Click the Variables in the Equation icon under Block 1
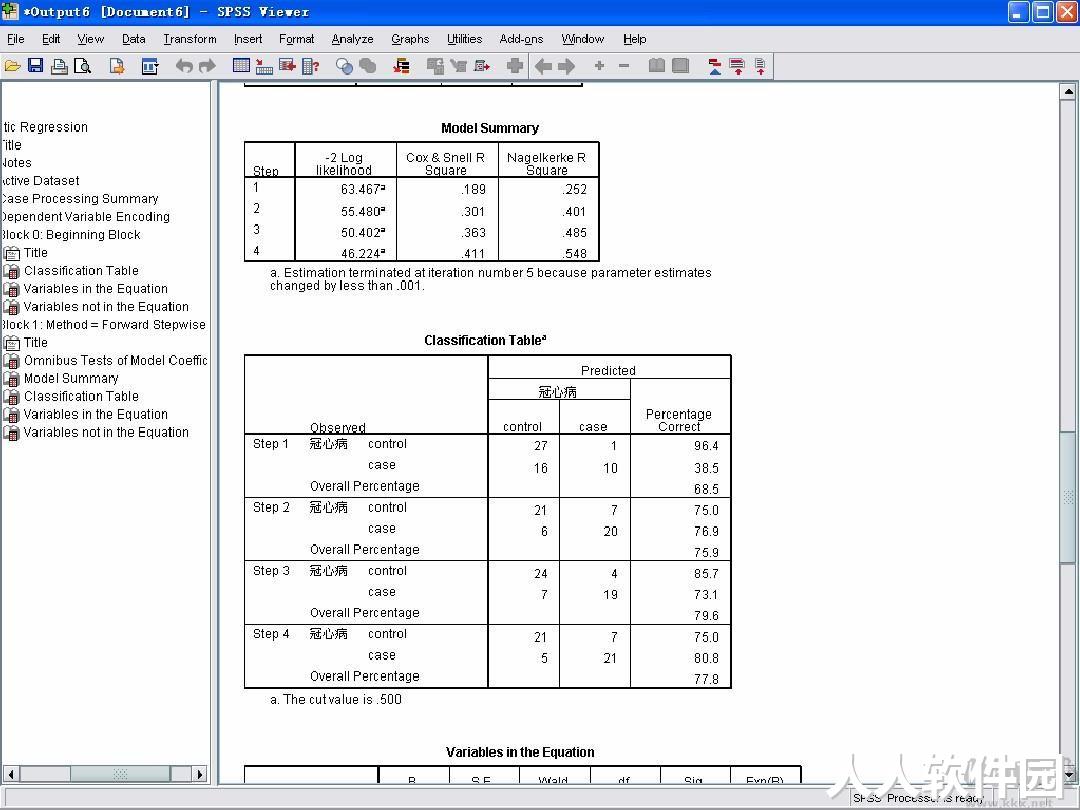The image size is (1080, 810). 11,415
